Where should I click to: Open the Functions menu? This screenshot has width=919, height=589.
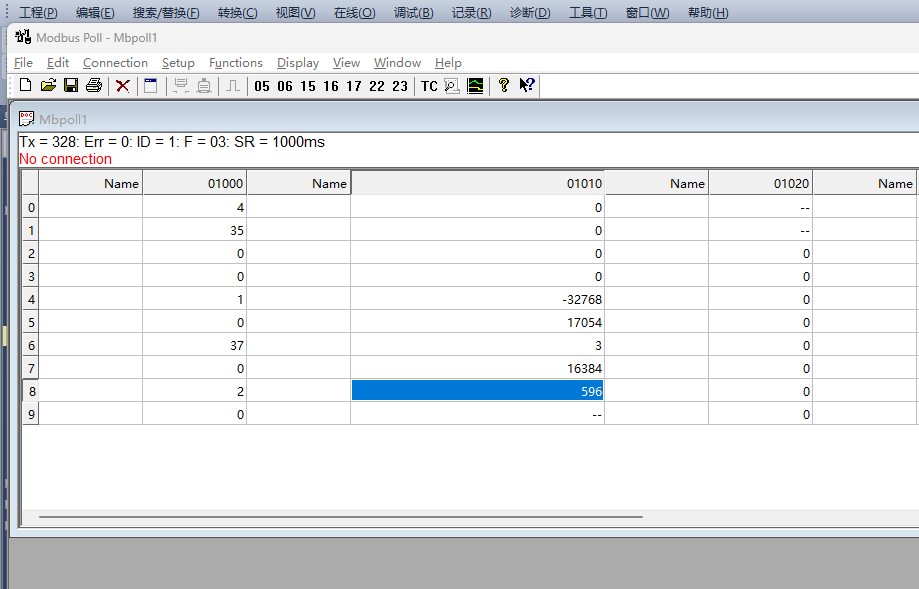coord(236,62)
